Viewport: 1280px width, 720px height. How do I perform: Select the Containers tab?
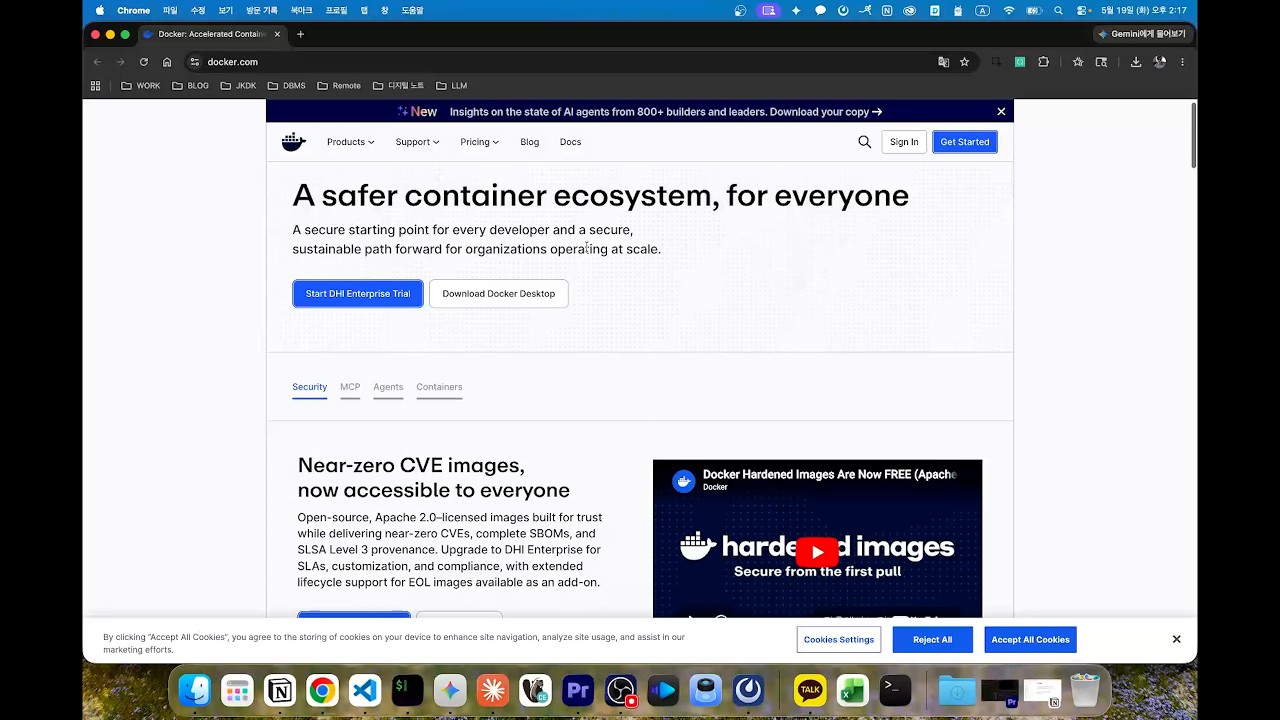coord(439,387)
